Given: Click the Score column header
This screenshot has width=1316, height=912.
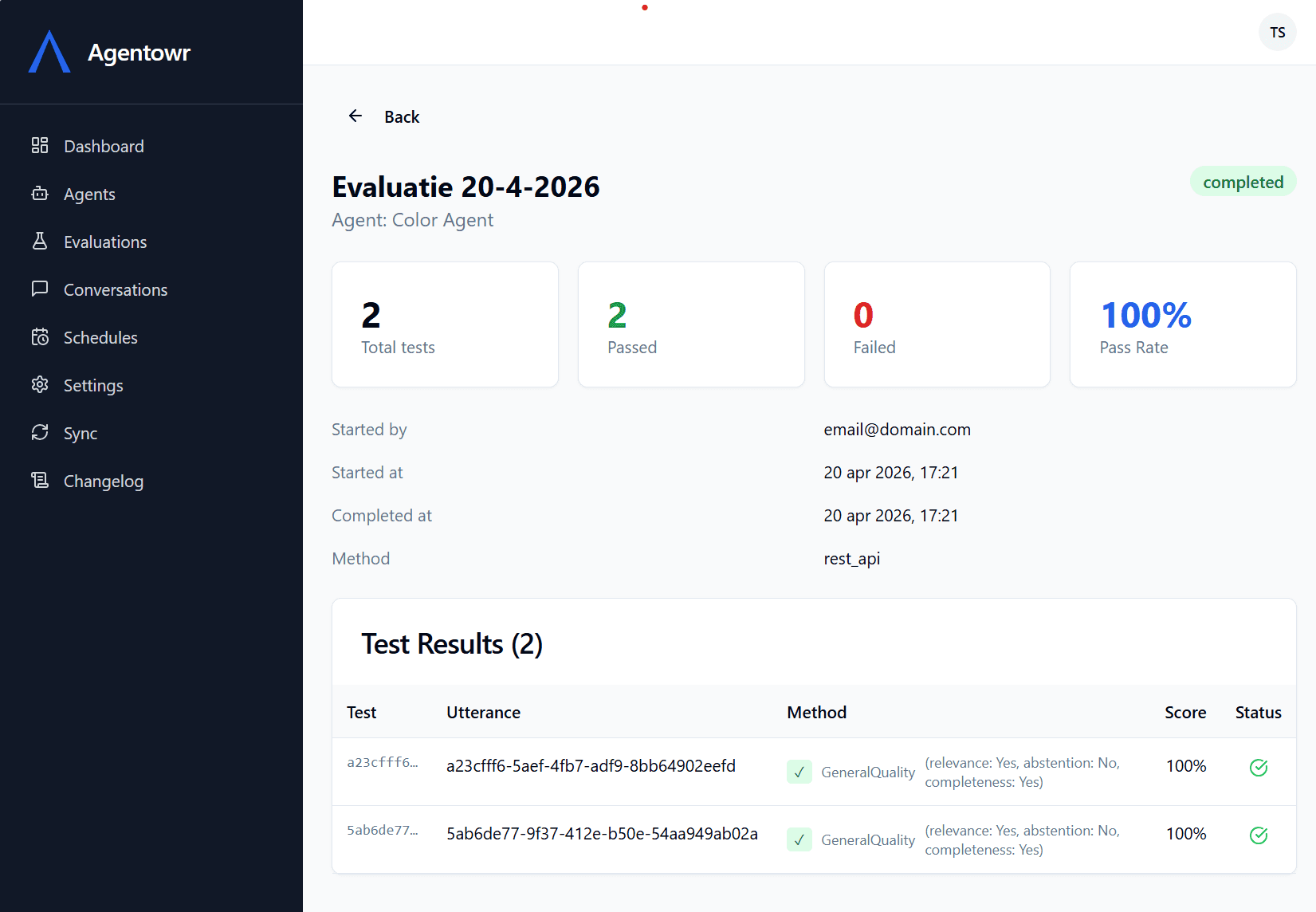Looking at the screenshot, I should [x=1185, y=713].
